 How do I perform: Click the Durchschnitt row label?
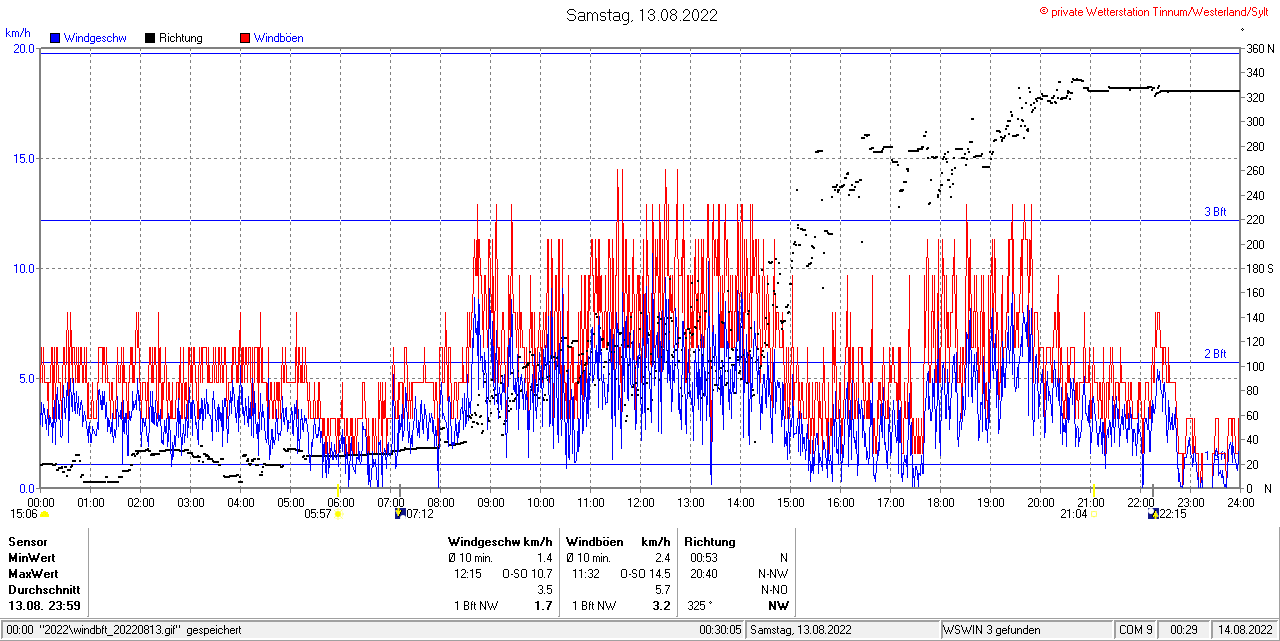click(x=44, y=590)
